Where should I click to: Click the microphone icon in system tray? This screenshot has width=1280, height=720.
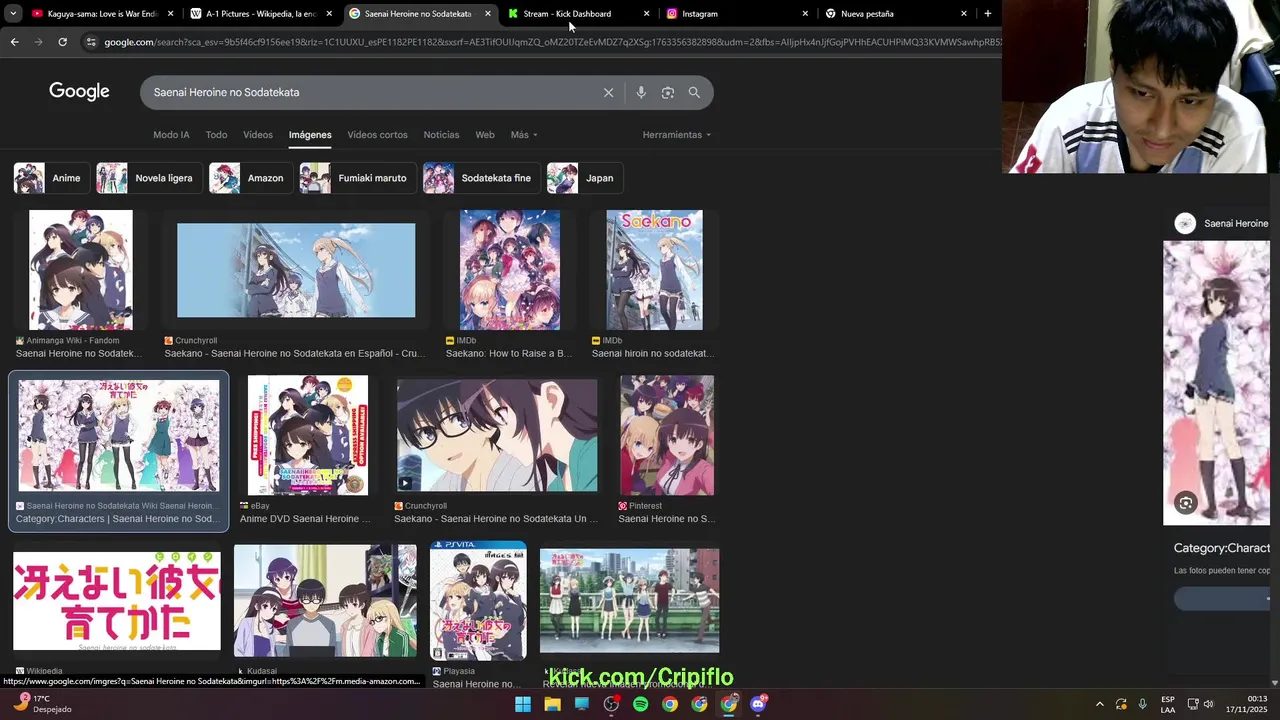pyautogui.click(x=1142, y=704)
